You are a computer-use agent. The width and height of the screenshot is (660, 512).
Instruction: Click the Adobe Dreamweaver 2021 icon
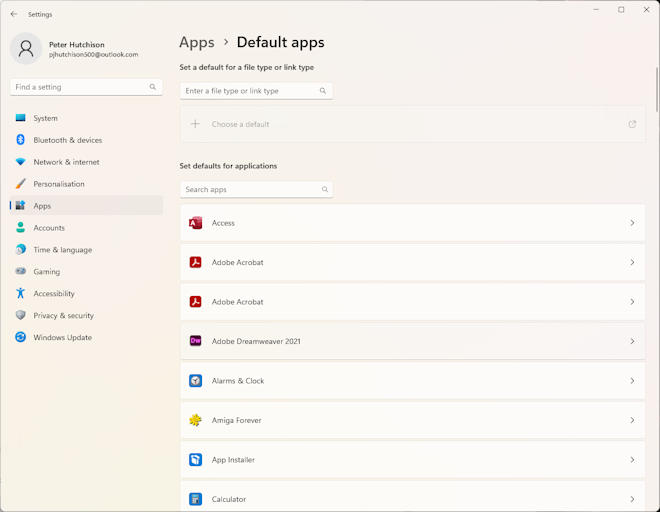196,341
